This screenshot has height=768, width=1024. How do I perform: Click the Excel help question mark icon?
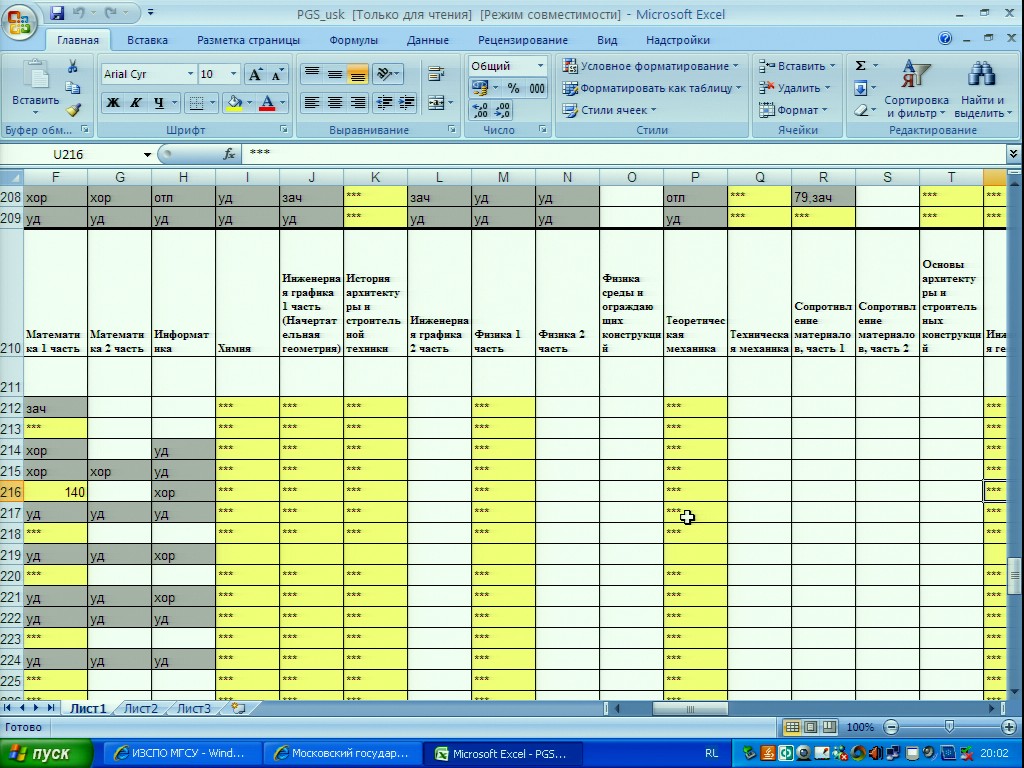(x=944, y=39)
